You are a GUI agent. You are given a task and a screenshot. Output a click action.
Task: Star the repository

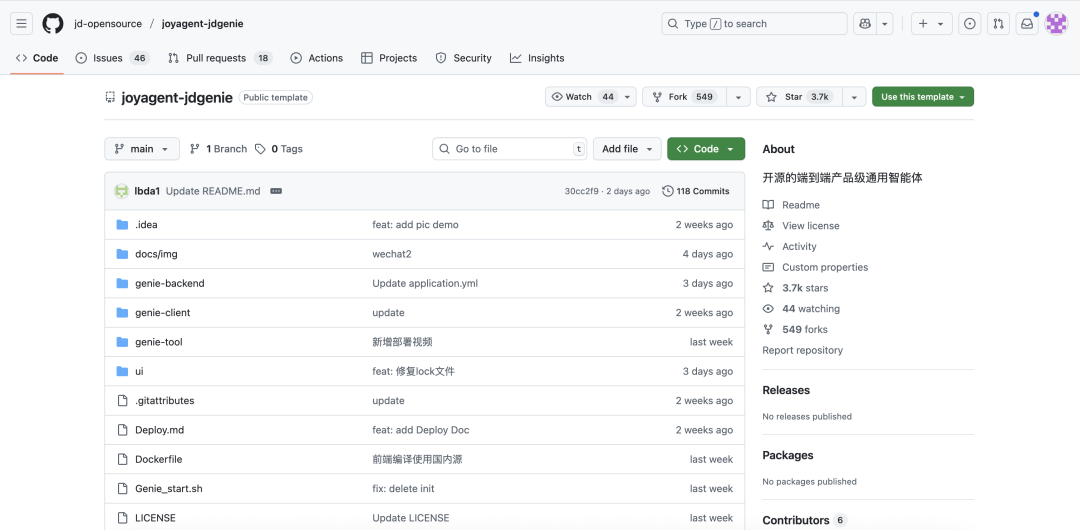tap(799, 96)
